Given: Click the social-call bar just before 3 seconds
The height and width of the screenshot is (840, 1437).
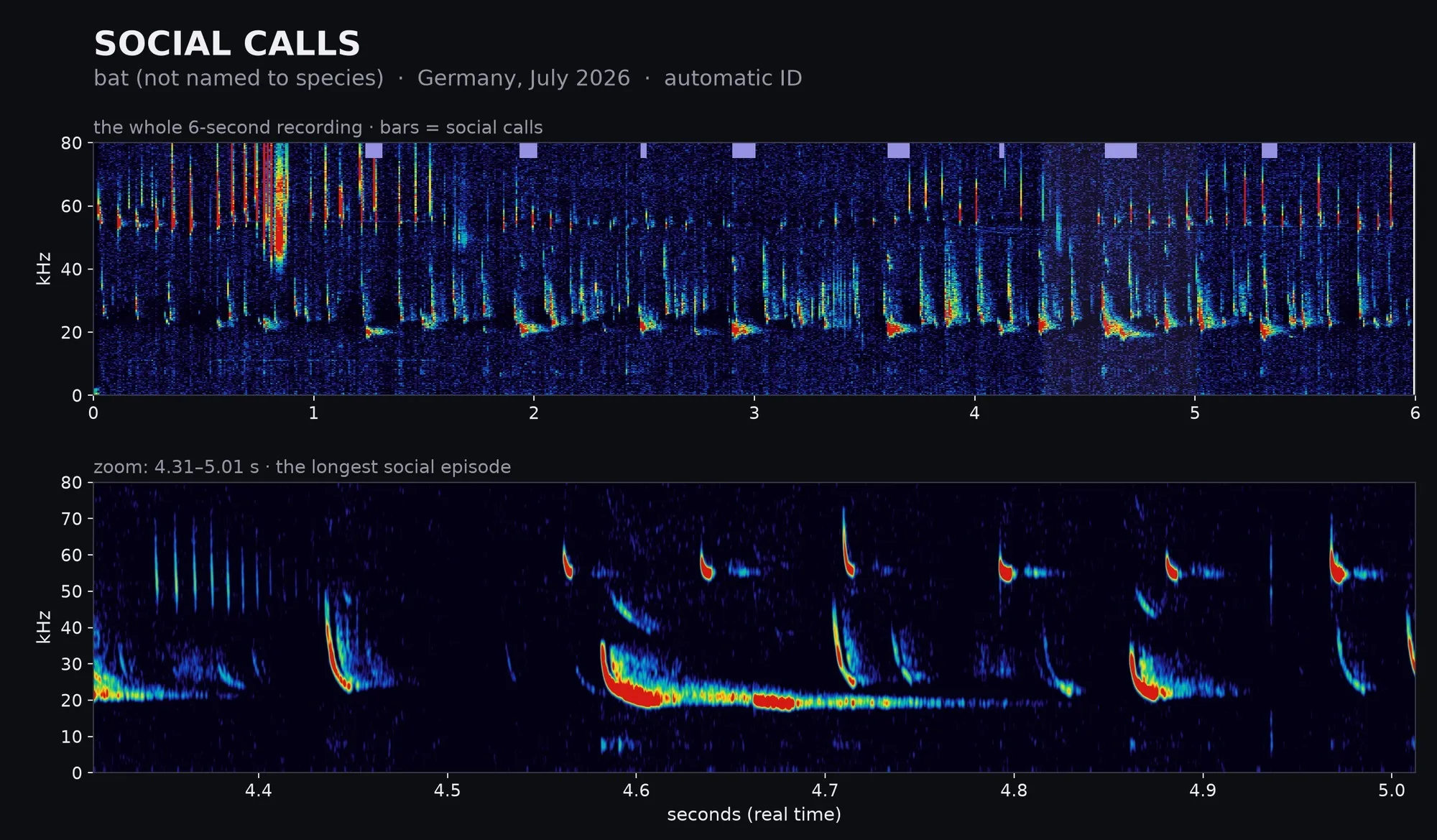Looking at the screenshot, I should 744,150.
